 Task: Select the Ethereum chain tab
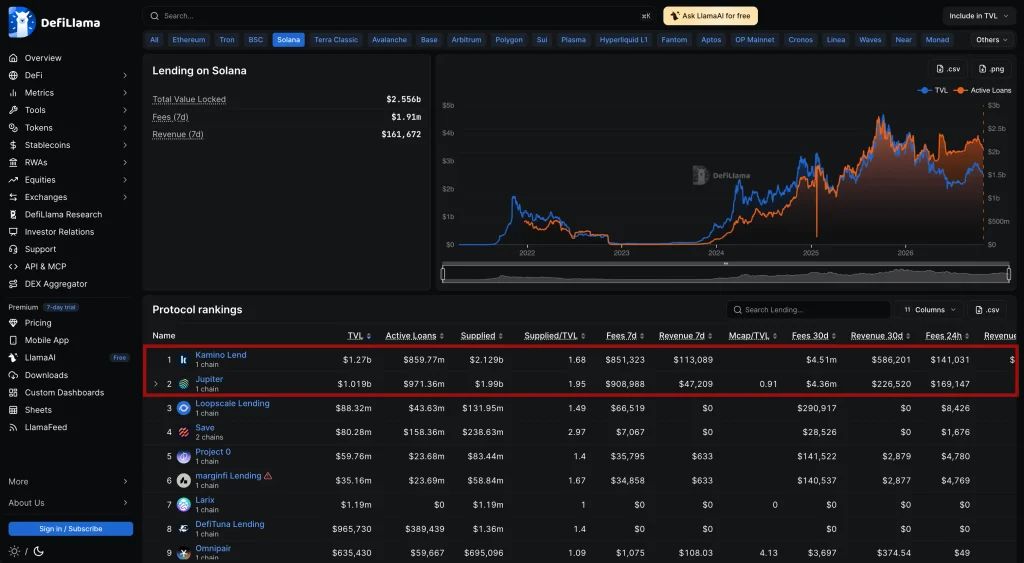(189, 40)
